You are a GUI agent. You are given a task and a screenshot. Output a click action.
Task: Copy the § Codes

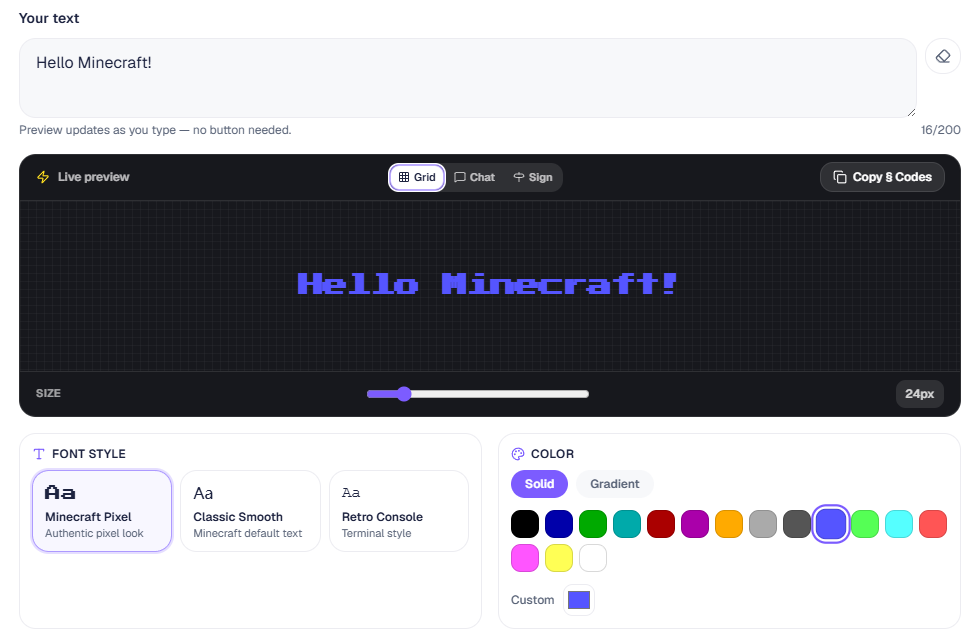click(x=882, y=177)
